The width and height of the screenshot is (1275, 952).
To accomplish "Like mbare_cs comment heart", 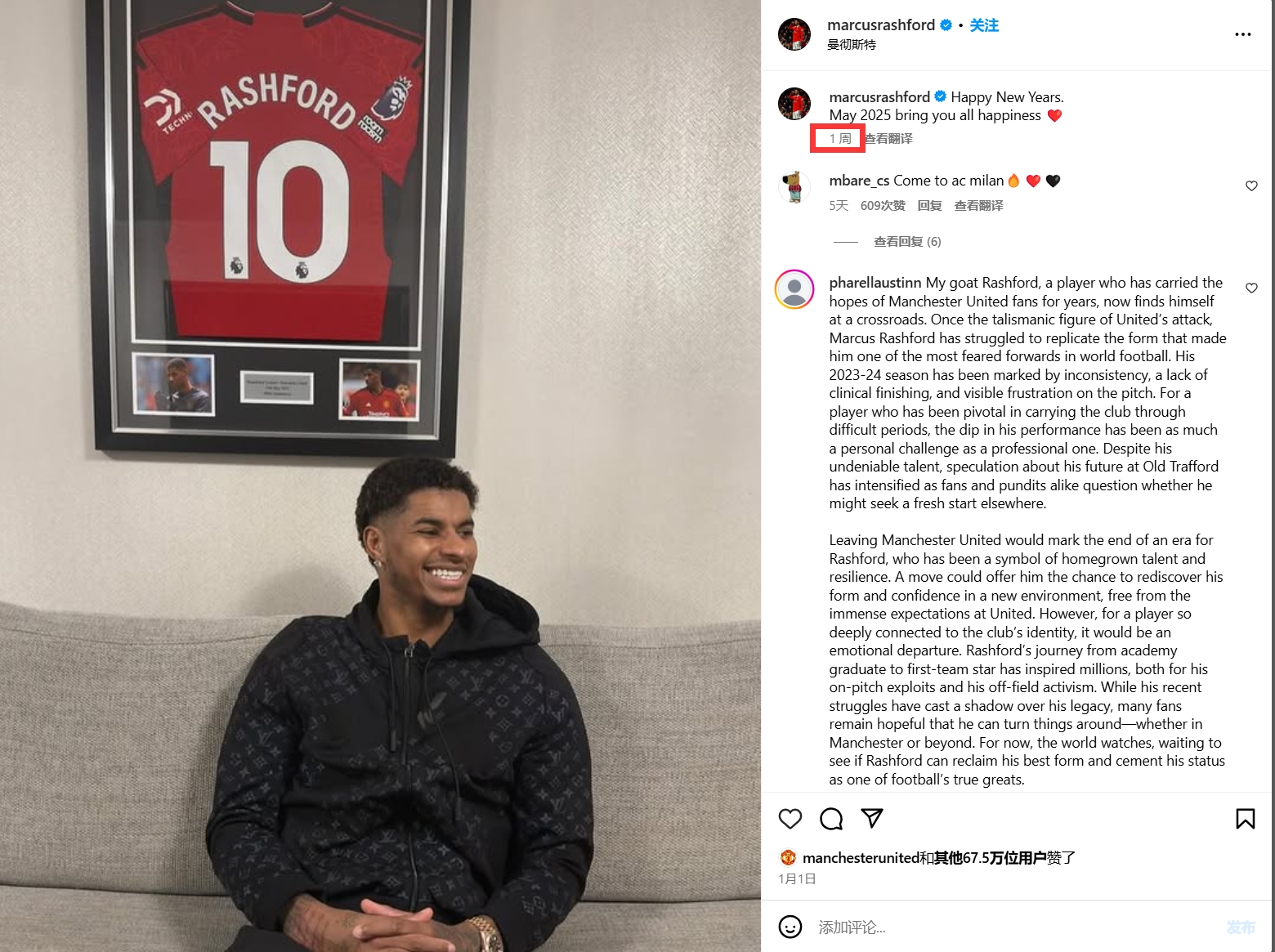I will tap(1251, 186).
